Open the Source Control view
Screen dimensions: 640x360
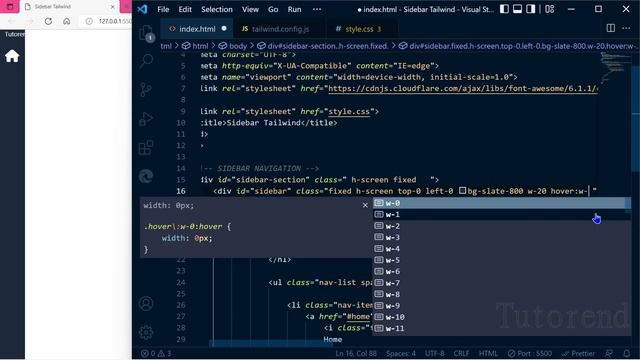[x=146, y=89]
